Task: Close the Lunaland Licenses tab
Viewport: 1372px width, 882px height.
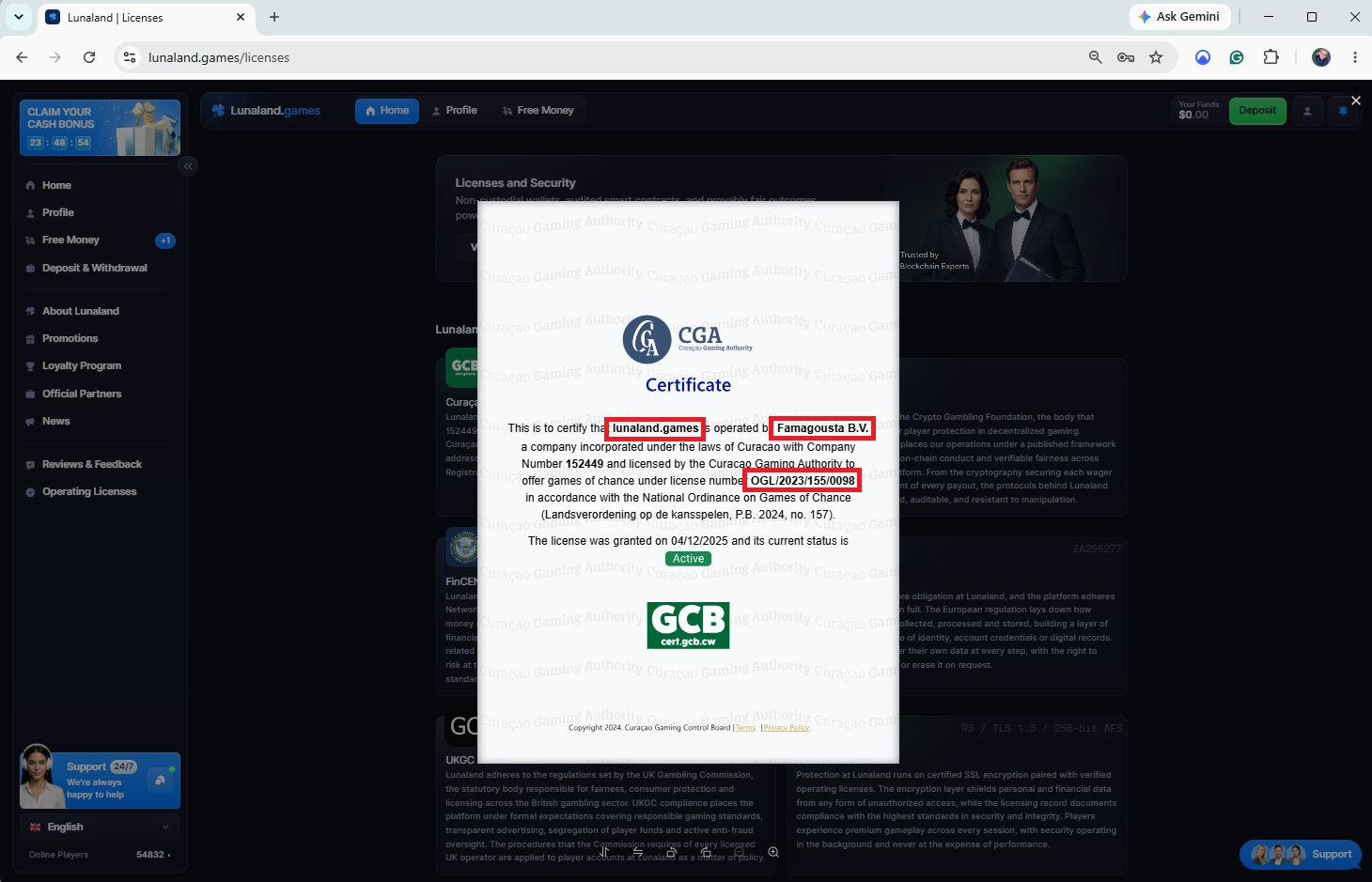Action: tap(241, 17)
